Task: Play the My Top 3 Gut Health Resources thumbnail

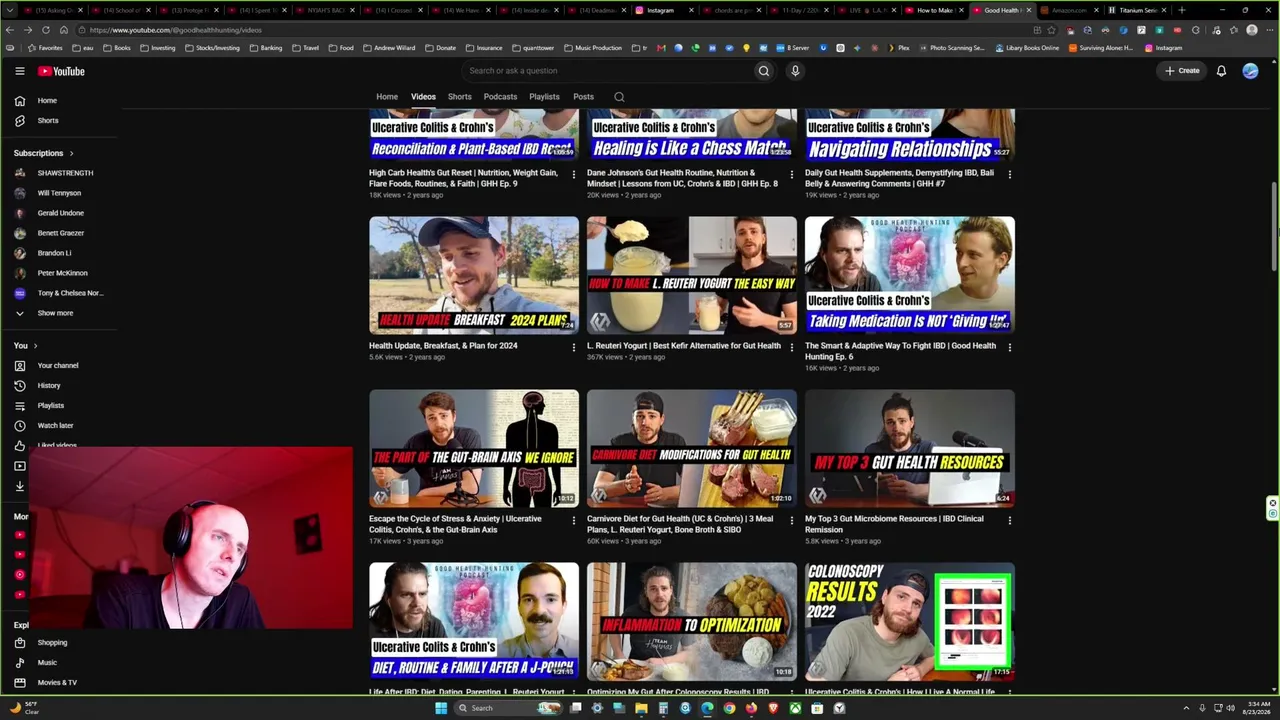Action: pyautogui.click(x=910, y=449)
